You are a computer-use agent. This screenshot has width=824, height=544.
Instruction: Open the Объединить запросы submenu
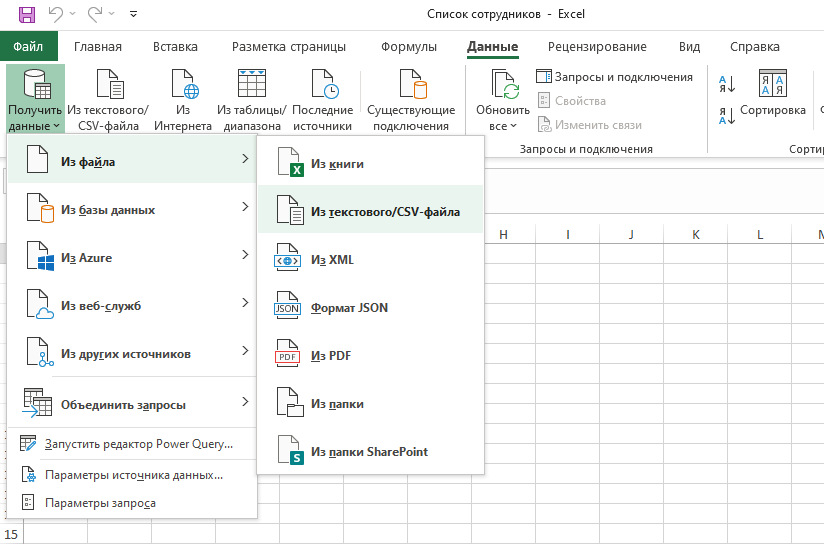[x=132, y=405]
